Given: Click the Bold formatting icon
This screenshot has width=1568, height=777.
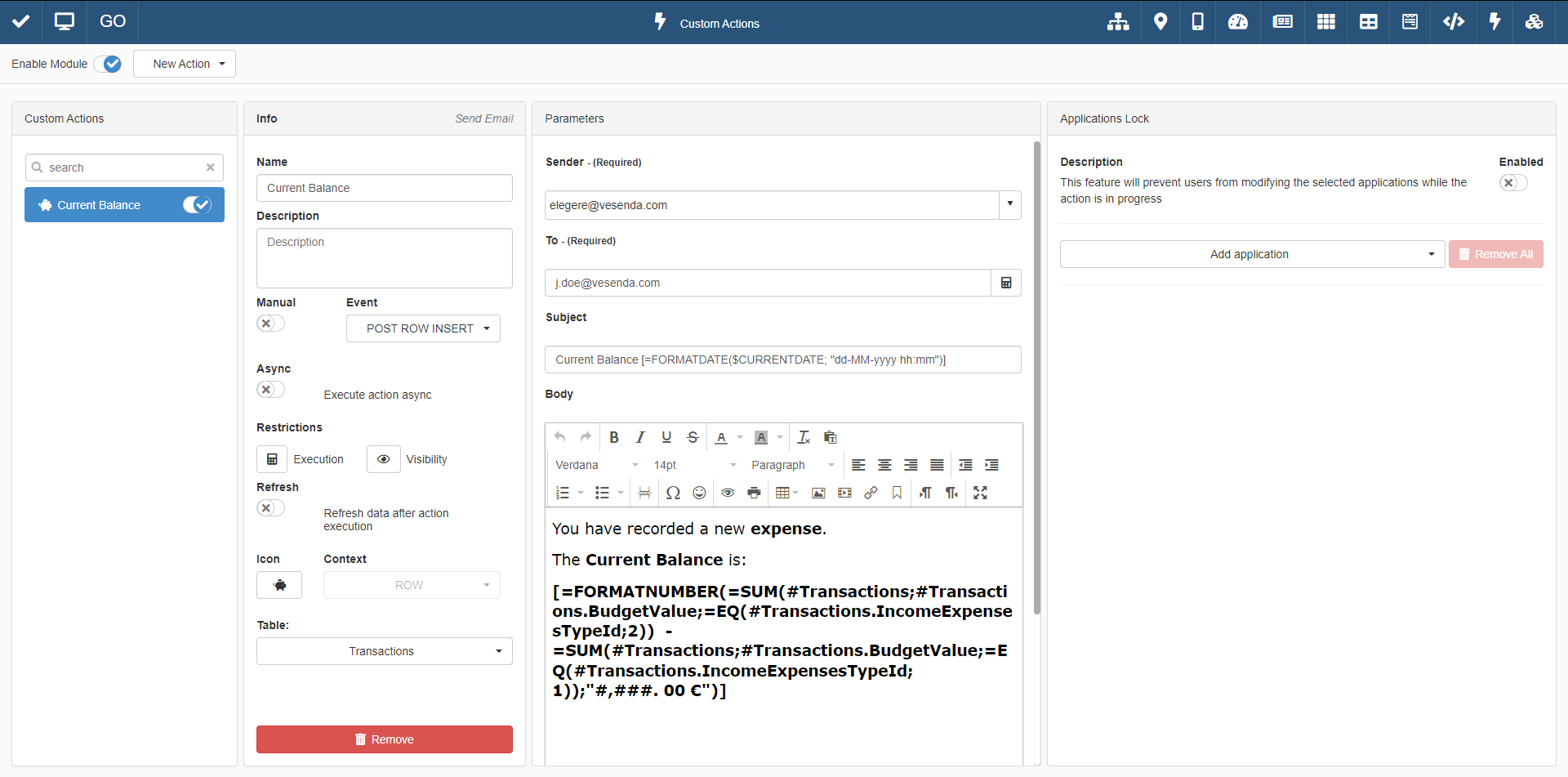Looking at the screenshot, I should (614, 437).
